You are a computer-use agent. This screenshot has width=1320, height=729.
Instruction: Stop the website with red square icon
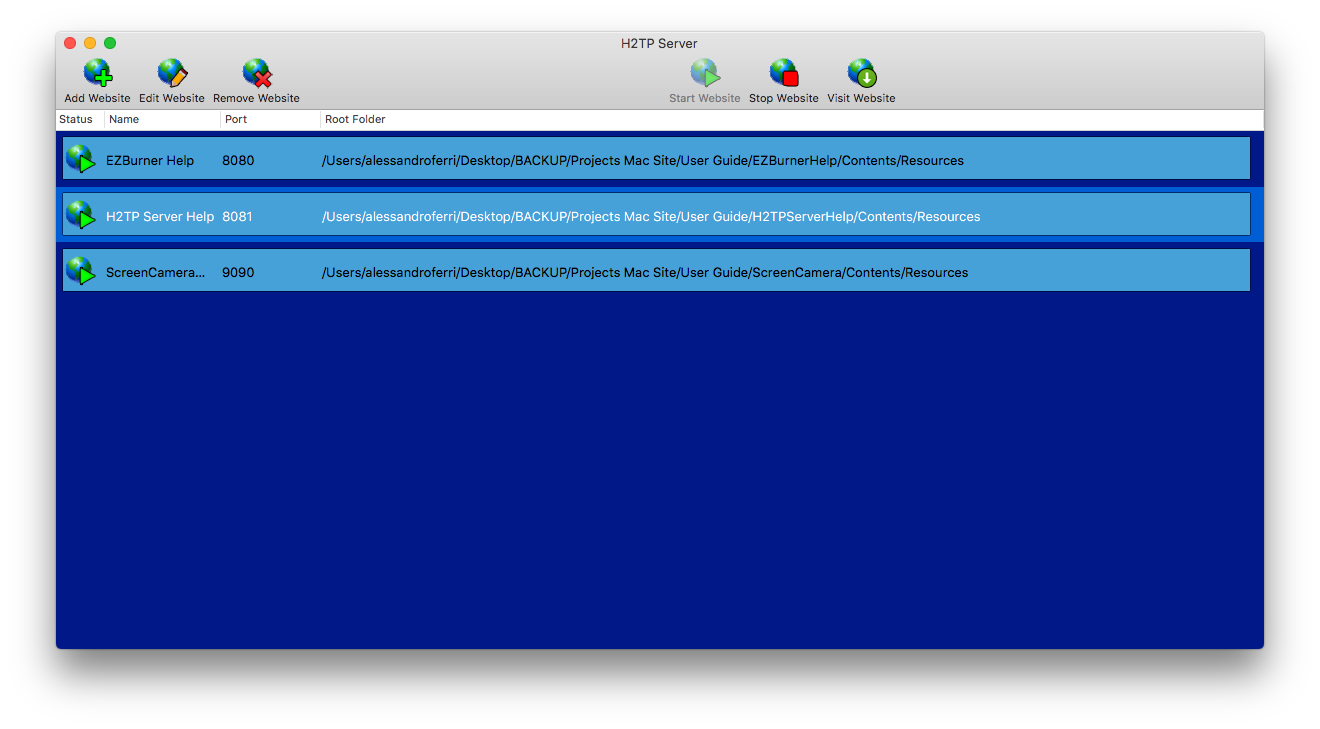coord(784,74)
